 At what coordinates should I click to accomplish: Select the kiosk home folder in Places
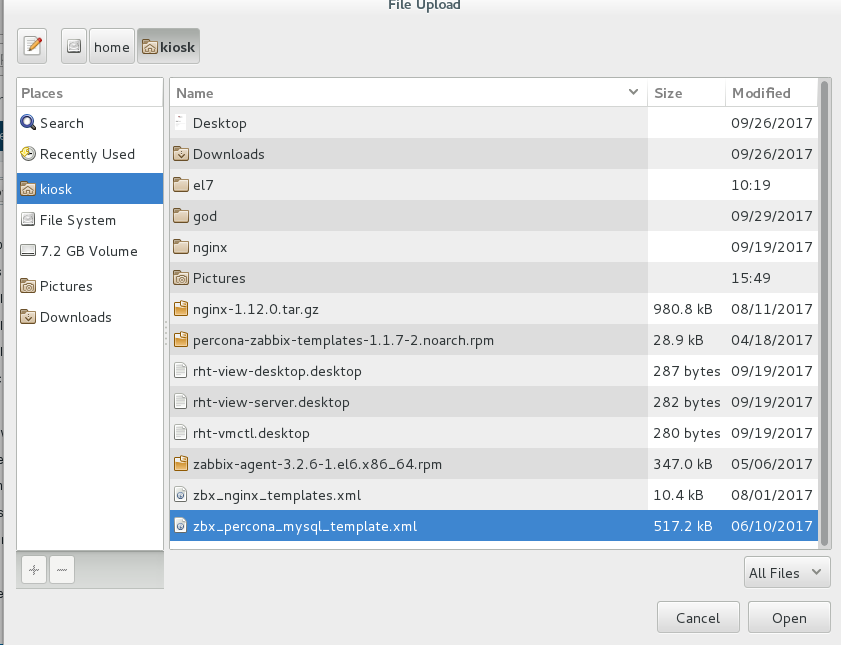tap(90, 189)
